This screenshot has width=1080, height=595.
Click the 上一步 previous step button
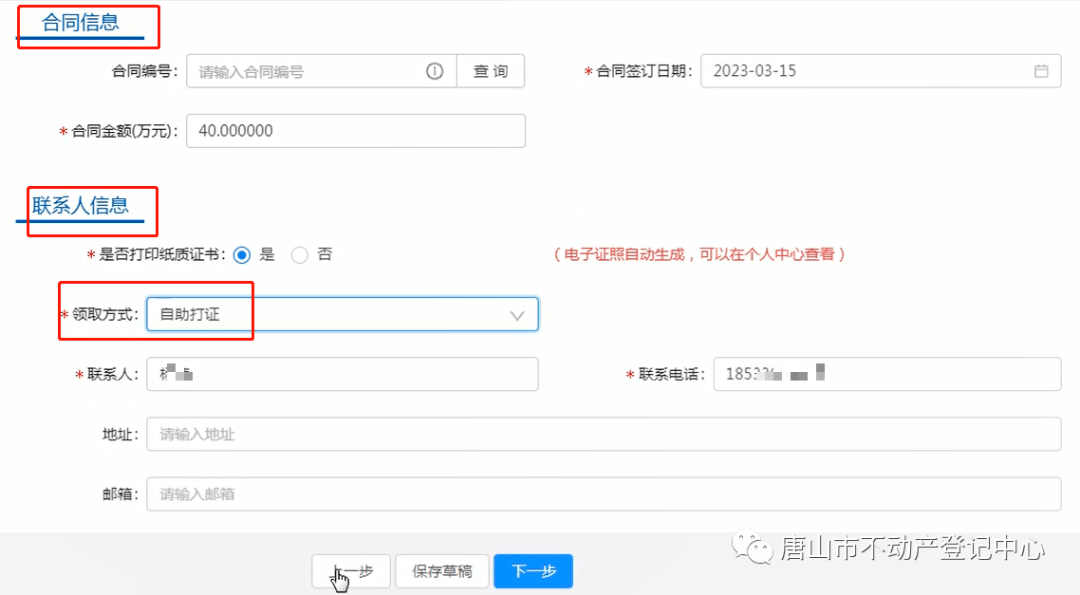click(x=351, y=571)
